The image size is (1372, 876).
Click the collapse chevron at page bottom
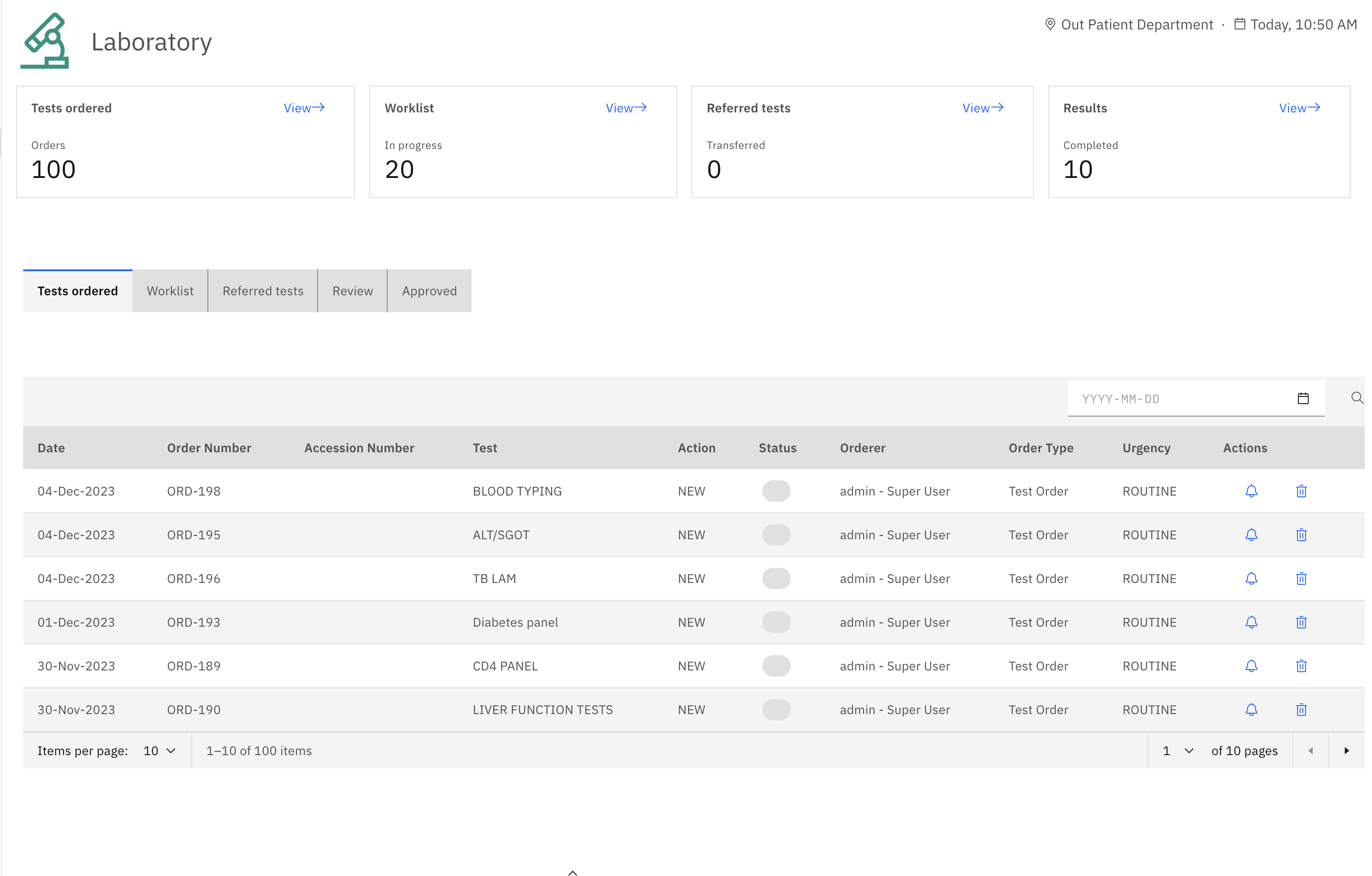(x=573, y=872)
